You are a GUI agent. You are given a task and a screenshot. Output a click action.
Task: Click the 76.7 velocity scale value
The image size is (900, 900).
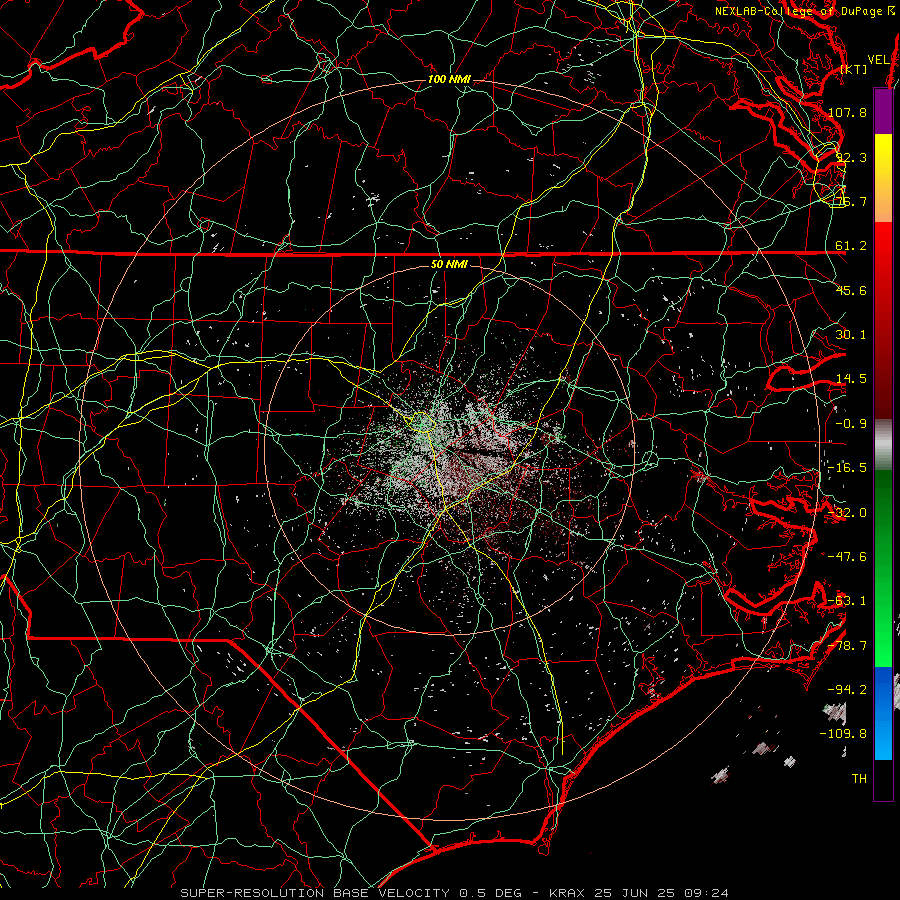[x=851, y=201]
